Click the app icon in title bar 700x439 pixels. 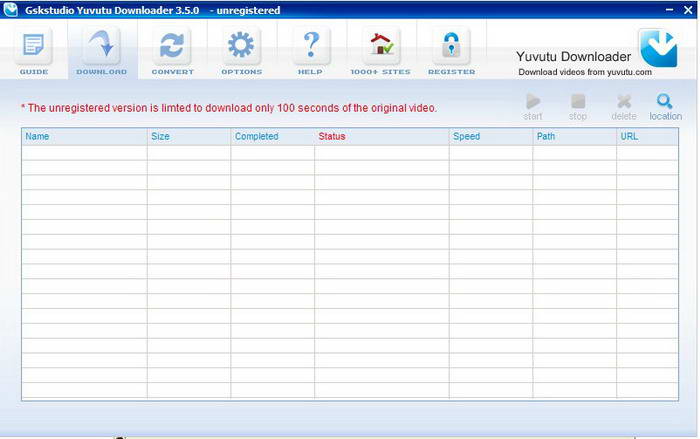pos(10,9)
